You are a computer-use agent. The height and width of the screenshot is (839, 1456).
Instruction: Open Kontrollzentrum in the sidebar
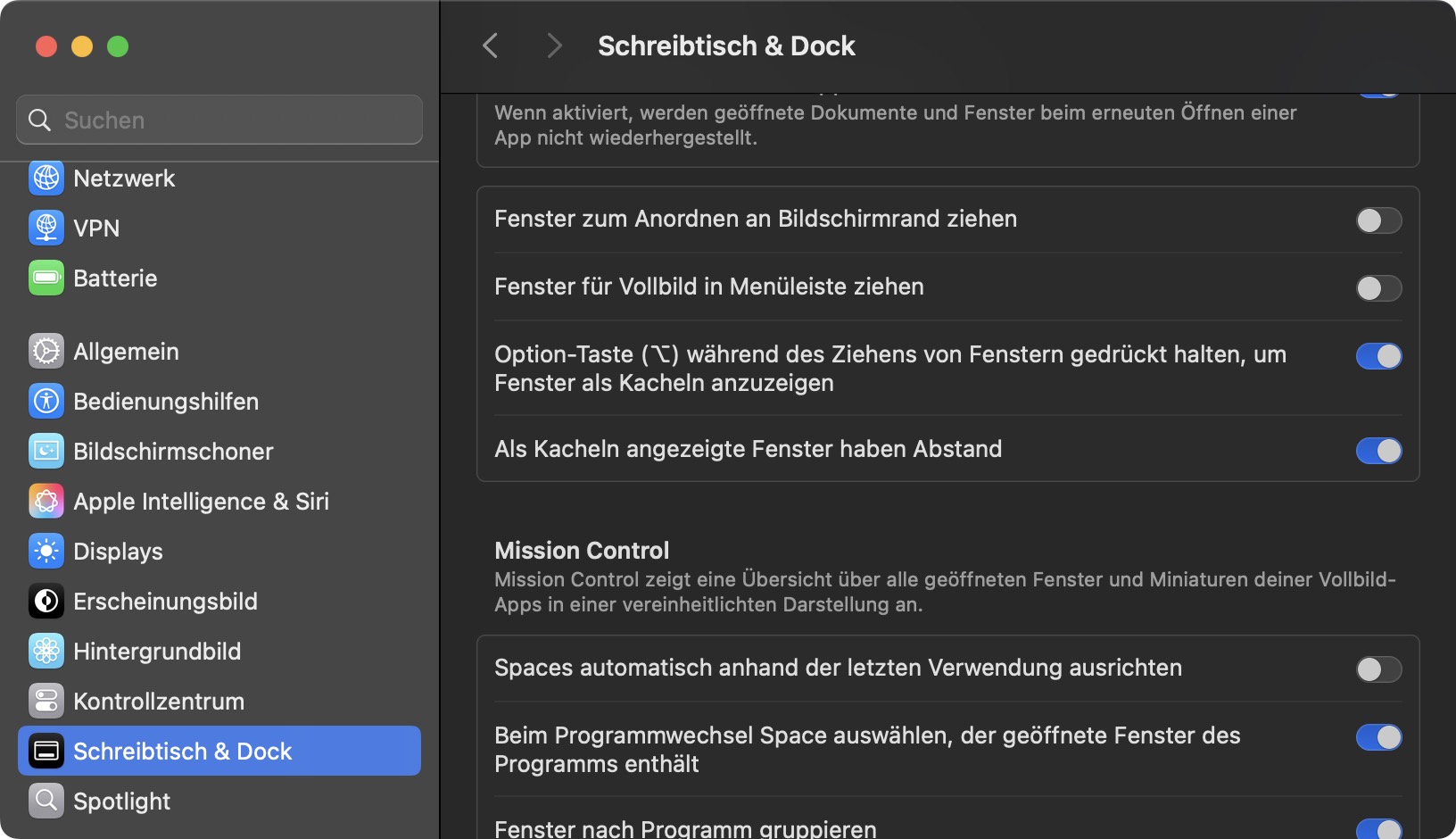tap(159, 702)
